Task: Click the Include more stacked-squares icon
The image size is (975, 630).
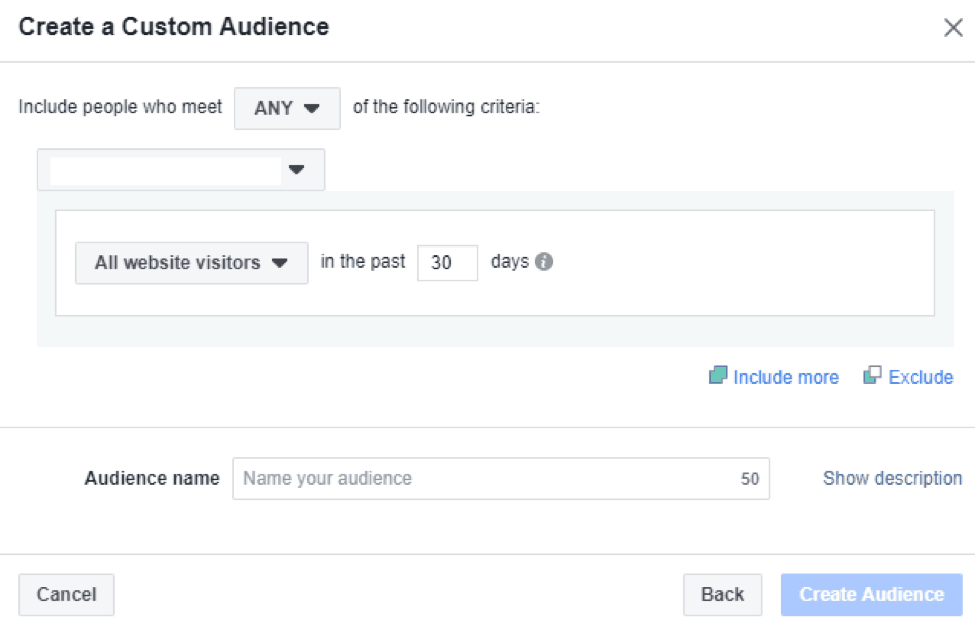Action: pyautogui.click(x=717, y=376)
